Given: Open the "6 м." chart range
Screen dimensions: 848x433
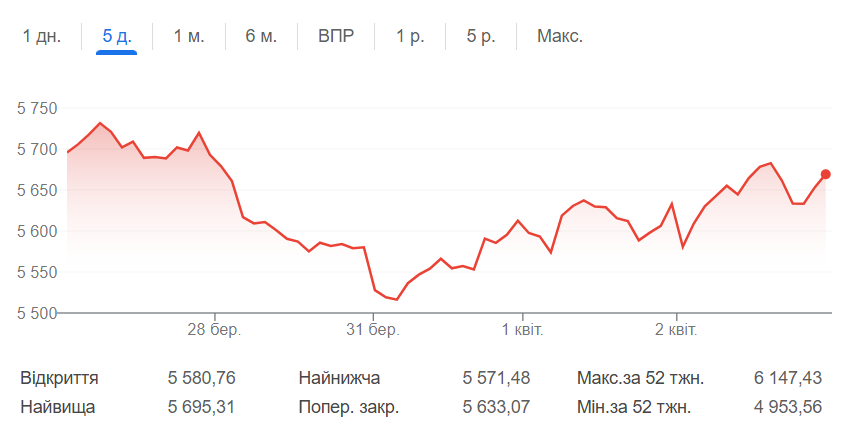Looking at the screenshot, I should click(261, 36).
